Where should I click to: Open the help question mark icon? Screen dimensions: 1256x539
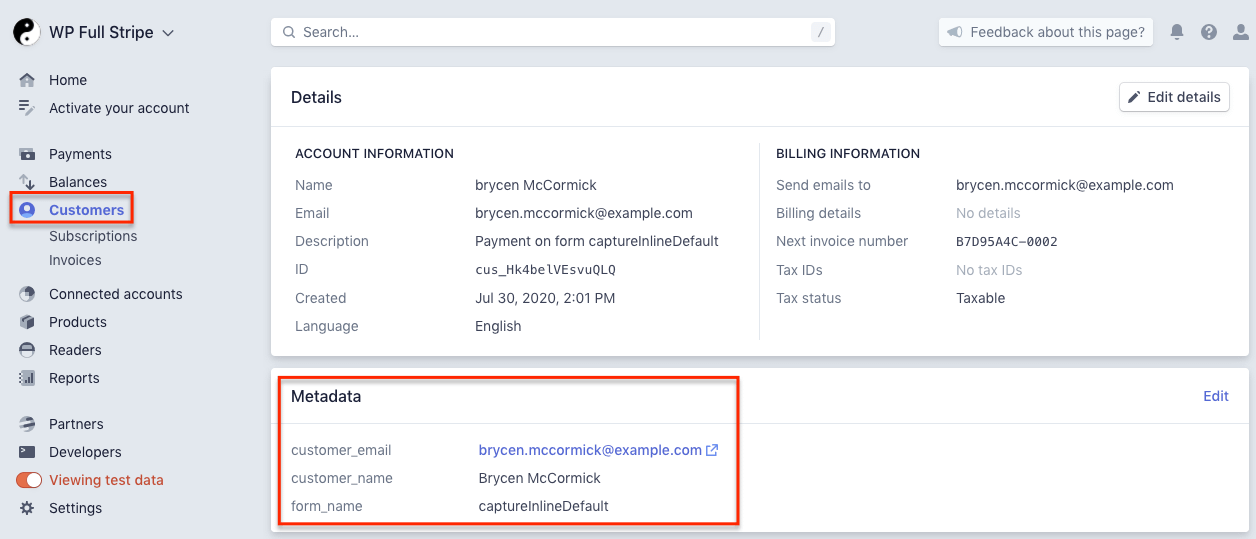[1209, 32]
